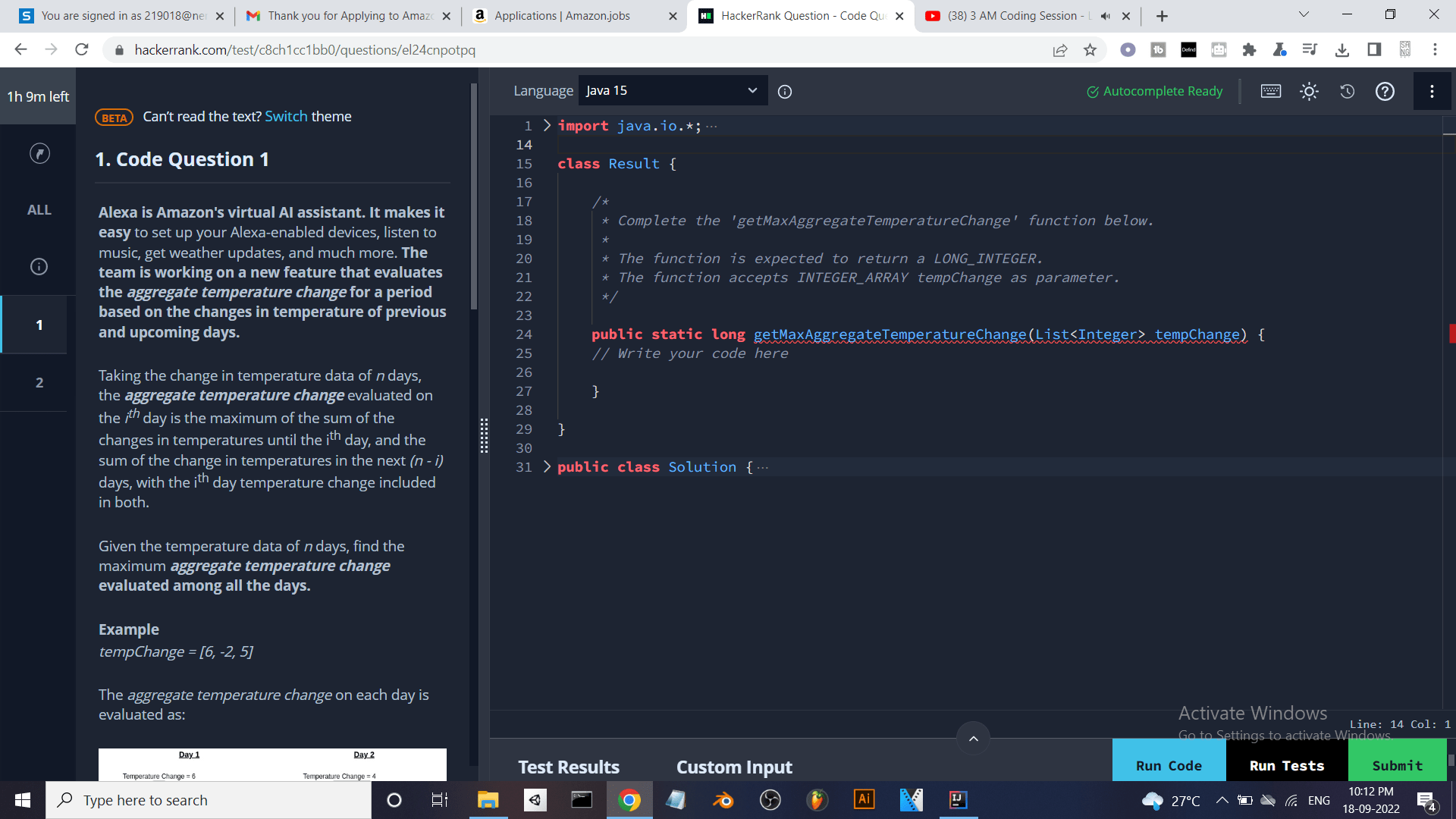The width and height of the screenshot is (1456, 819).
Task: Open the editor help question-mark icon
Action: click(x=1385, y=91)
